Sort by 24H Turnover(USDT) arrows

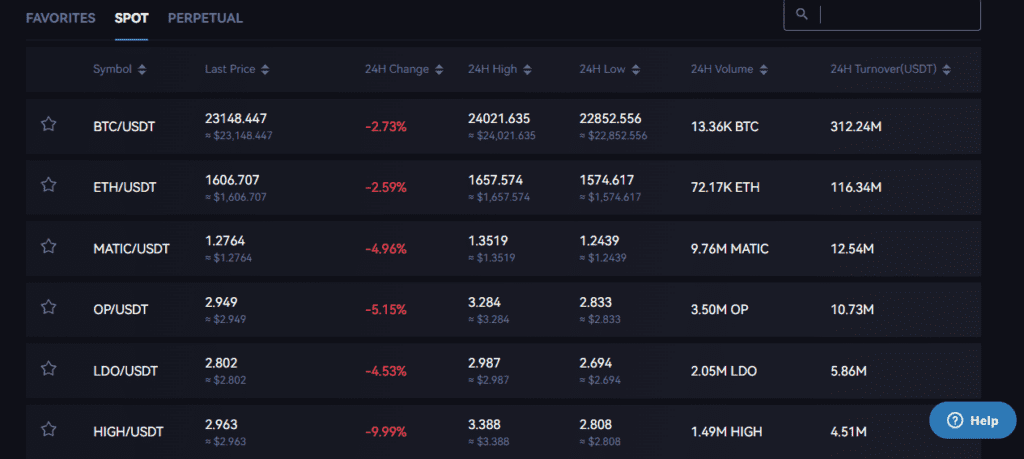point(946,69)
